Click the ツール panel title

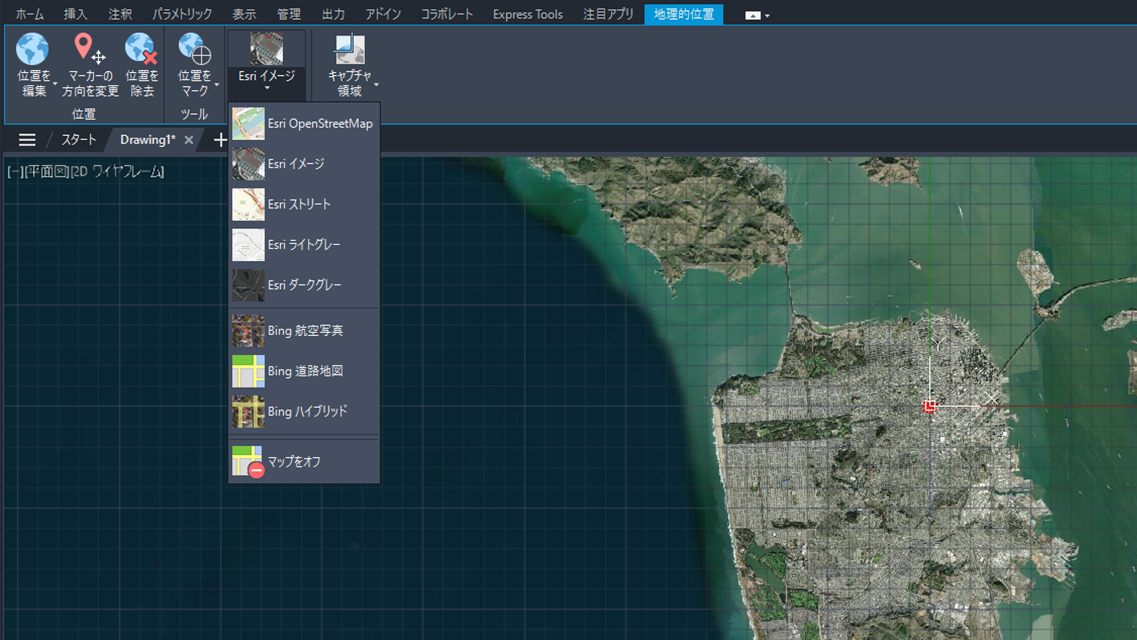(x=194, y=114)
